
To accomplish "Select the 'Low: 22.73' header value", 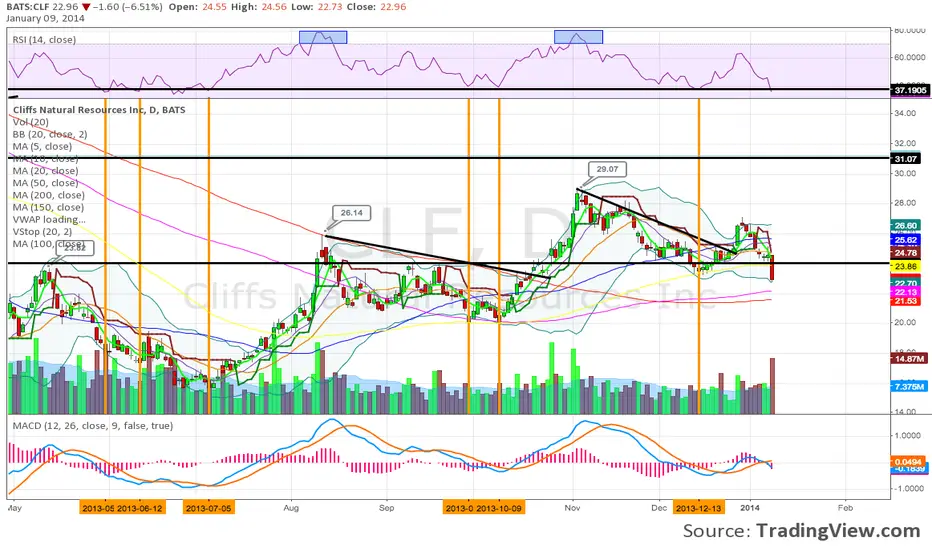I will pos(319,7).
